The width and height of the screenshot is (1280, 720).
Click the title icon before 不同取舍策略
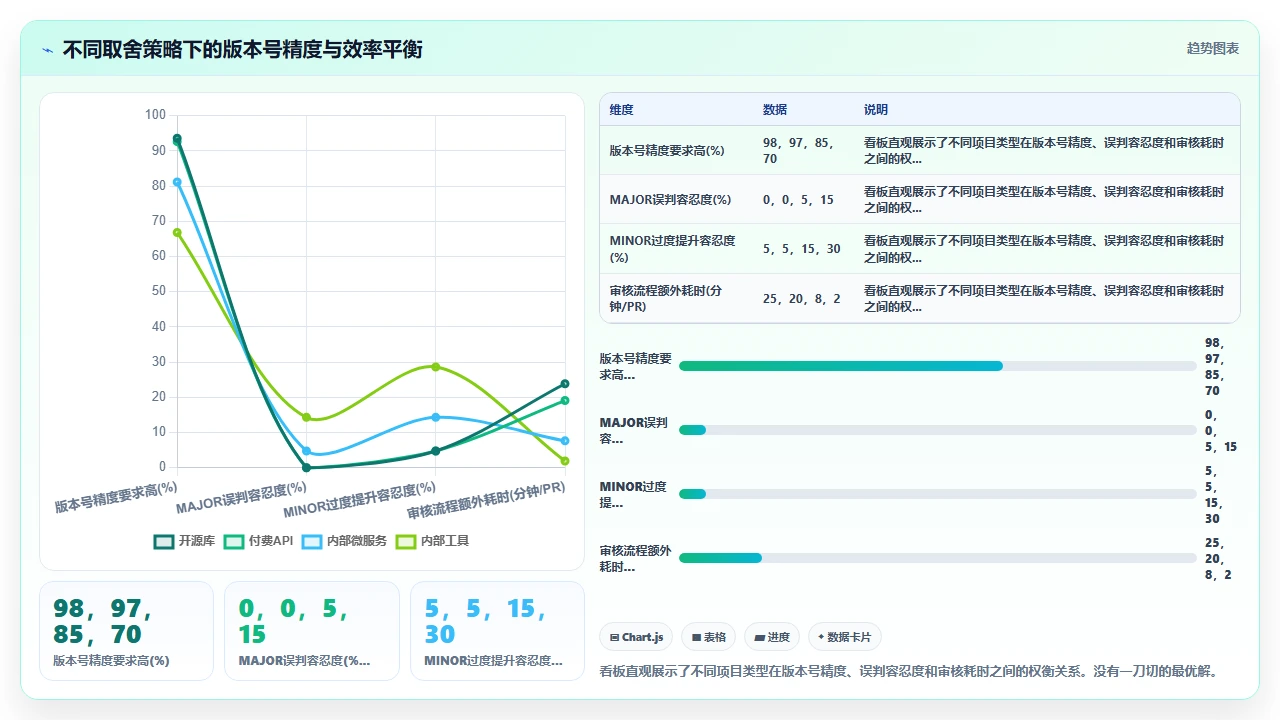(47, 49)
